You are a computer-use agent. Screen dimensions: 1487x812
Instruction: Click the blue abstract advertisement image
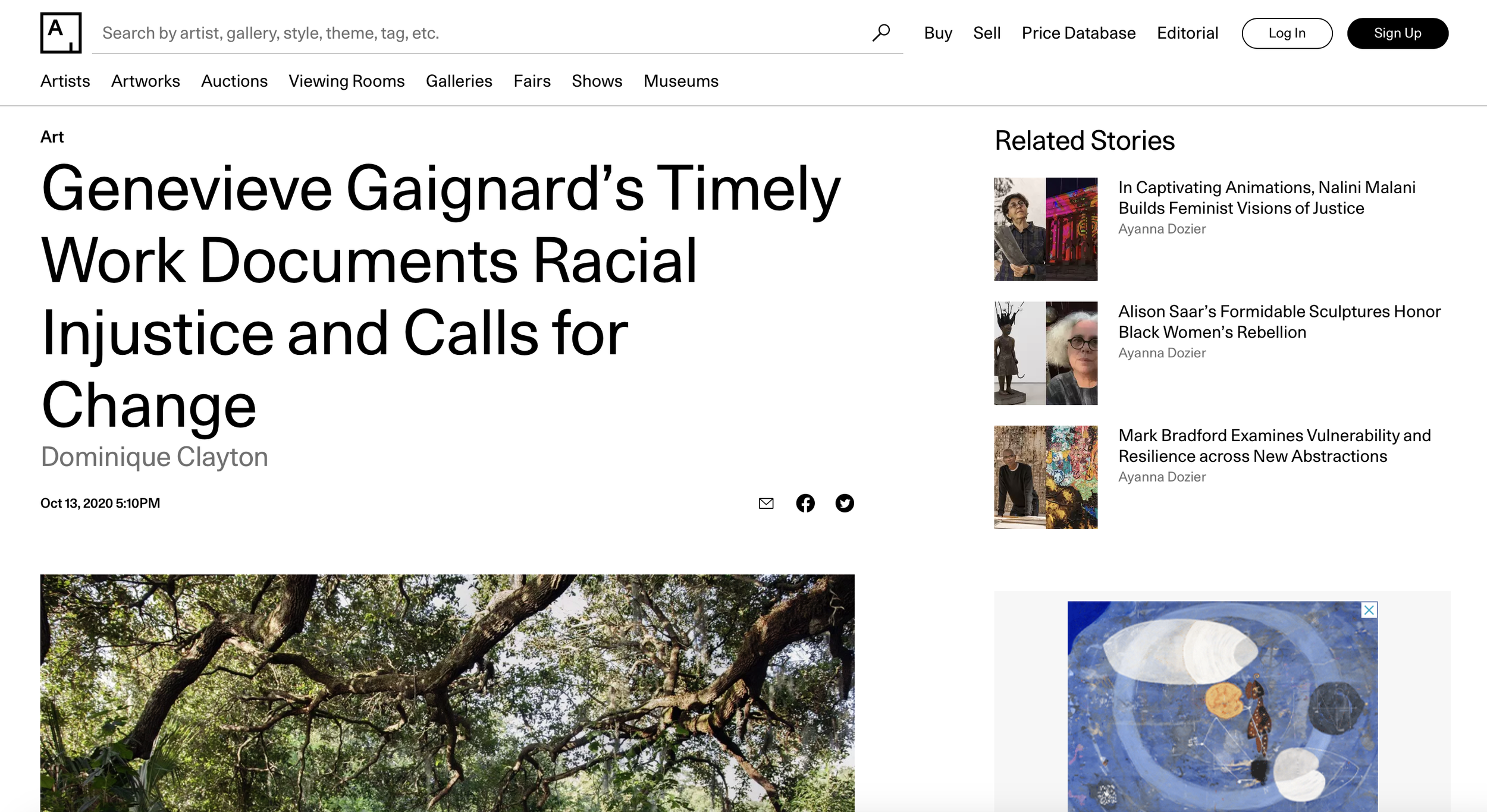pos(1222,707)
